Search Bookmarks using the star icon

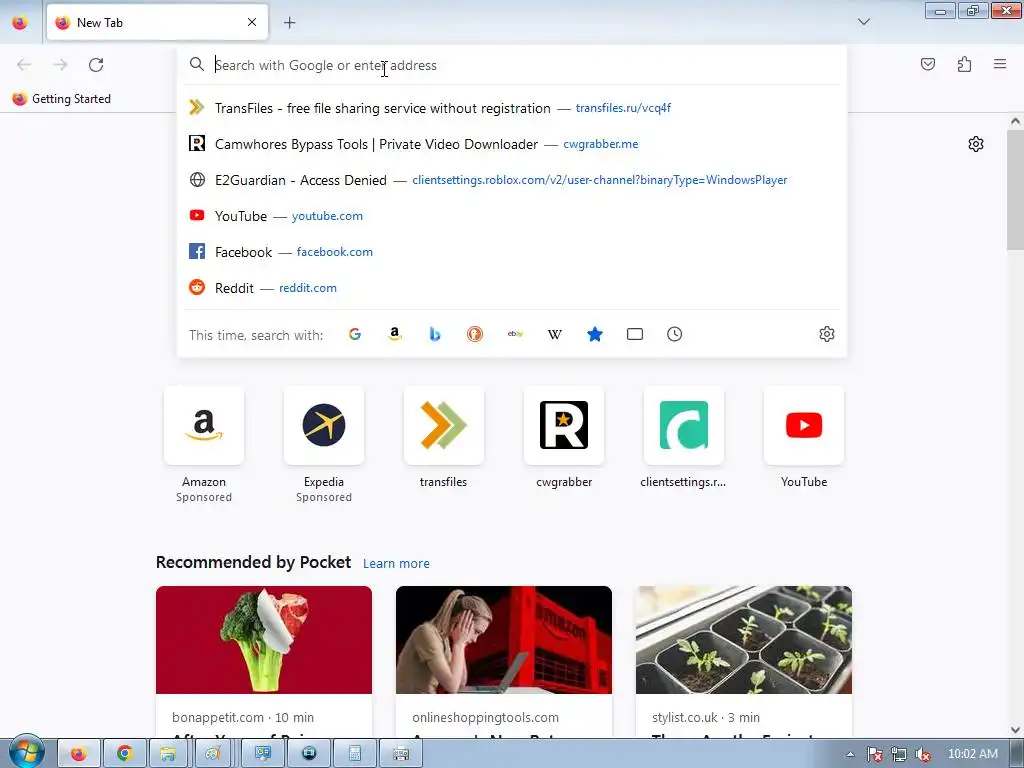pos(595,334)
